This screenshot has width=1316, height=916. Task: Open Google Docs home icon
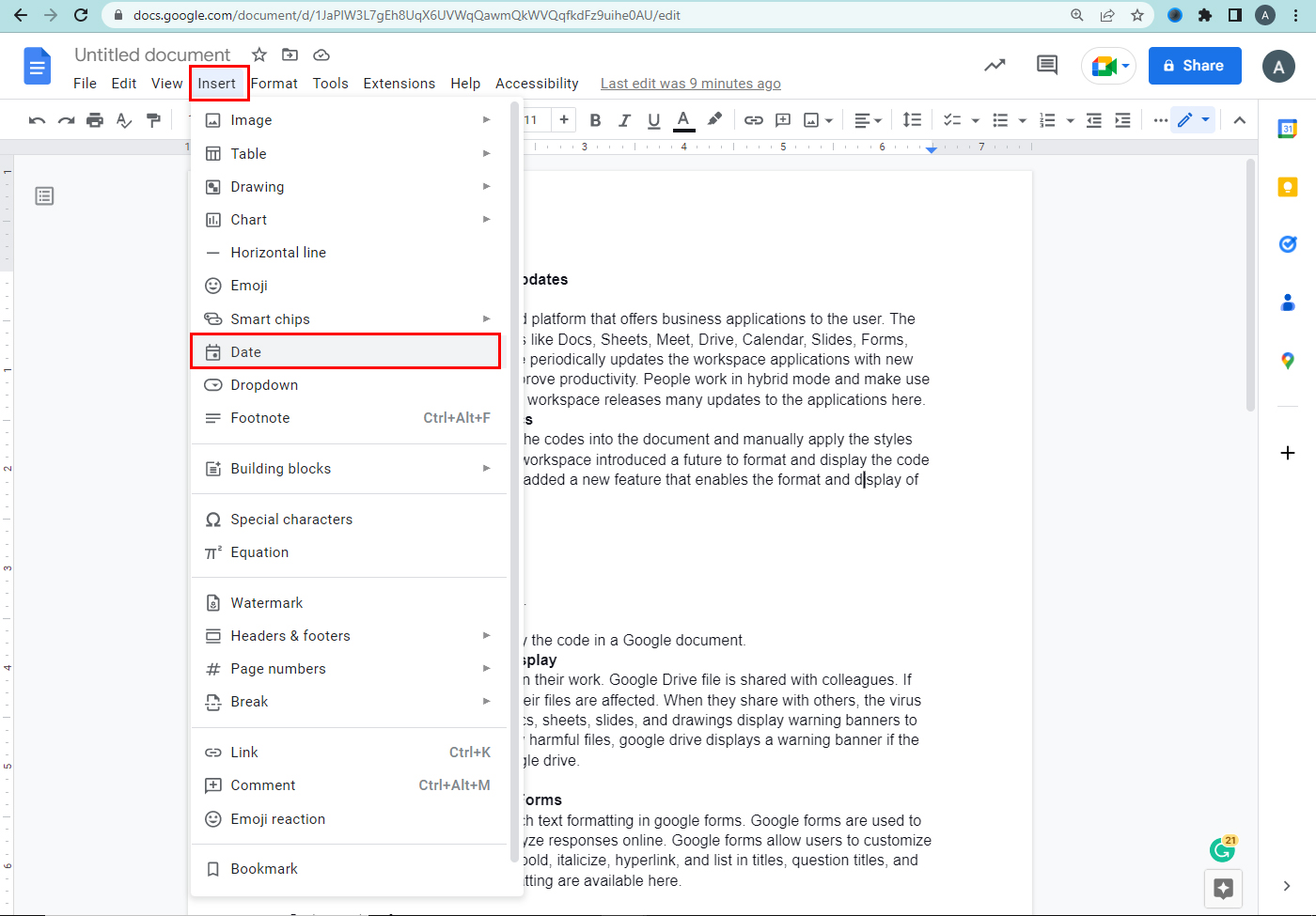(37, 67)
